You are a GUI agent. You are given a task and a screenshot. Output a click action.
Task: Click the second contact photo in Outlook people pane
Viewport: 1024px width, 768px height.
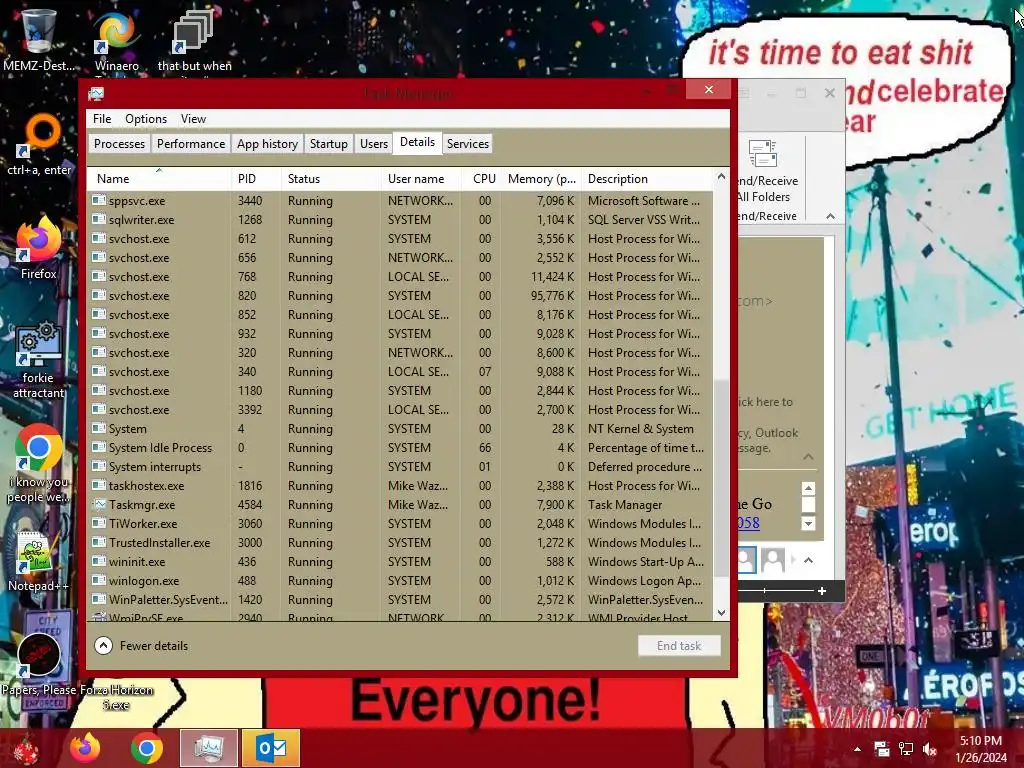coord(773,560)
